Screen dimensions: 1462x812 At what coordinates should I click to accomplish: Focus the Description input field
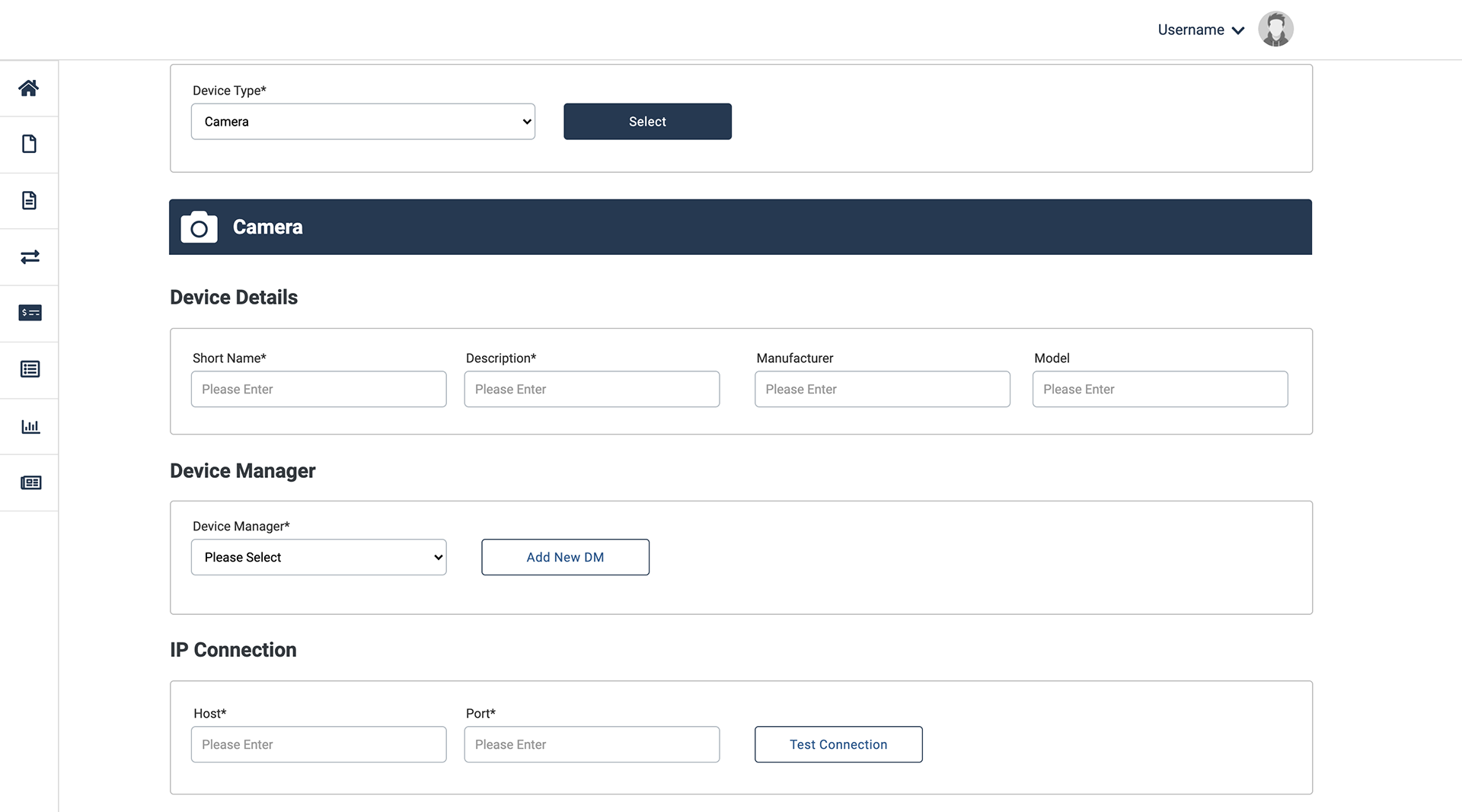[592, 389]
